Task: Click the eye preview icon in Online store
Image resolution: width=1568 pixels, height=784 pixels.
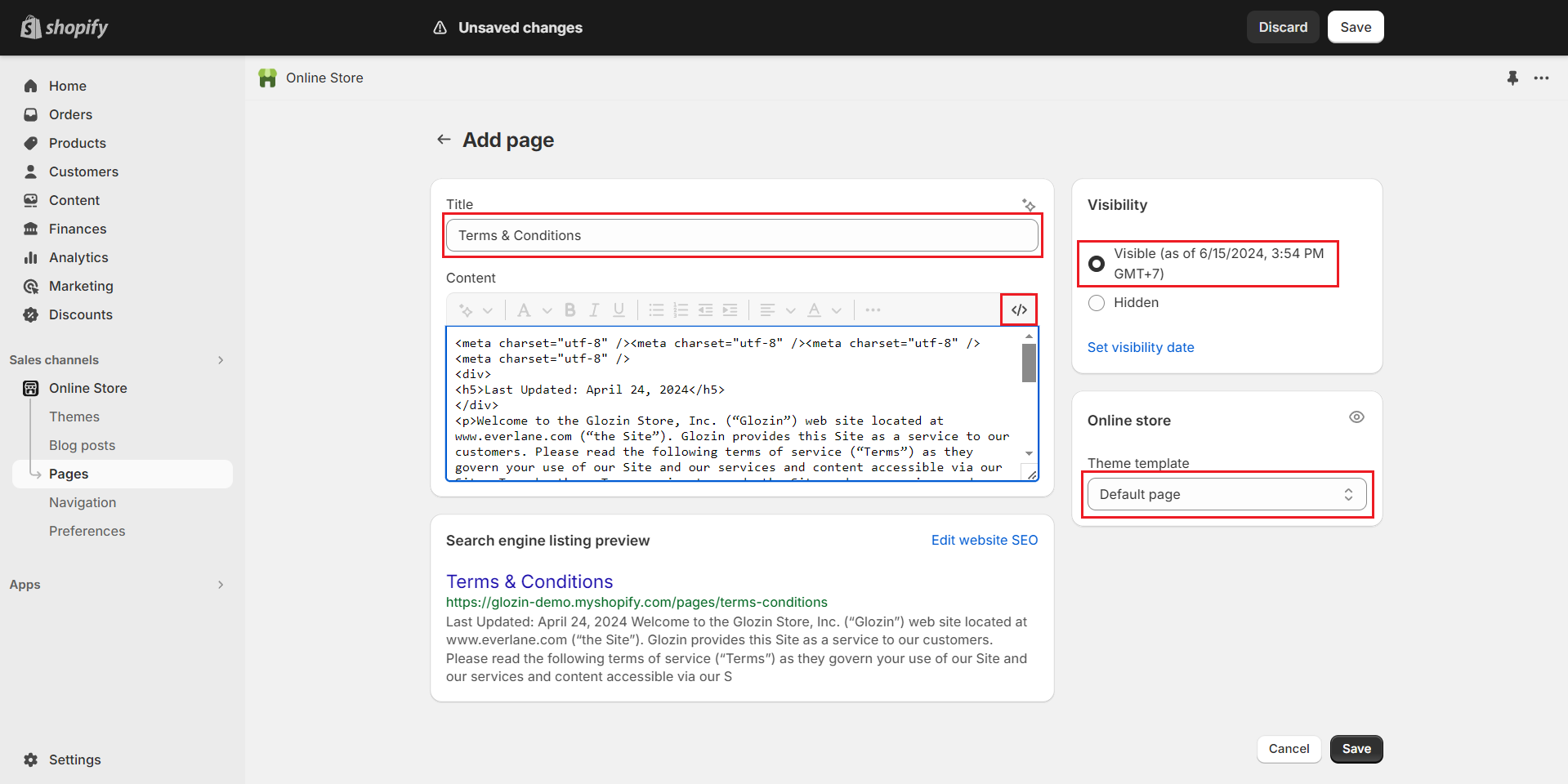Action: coord(1356,417)
